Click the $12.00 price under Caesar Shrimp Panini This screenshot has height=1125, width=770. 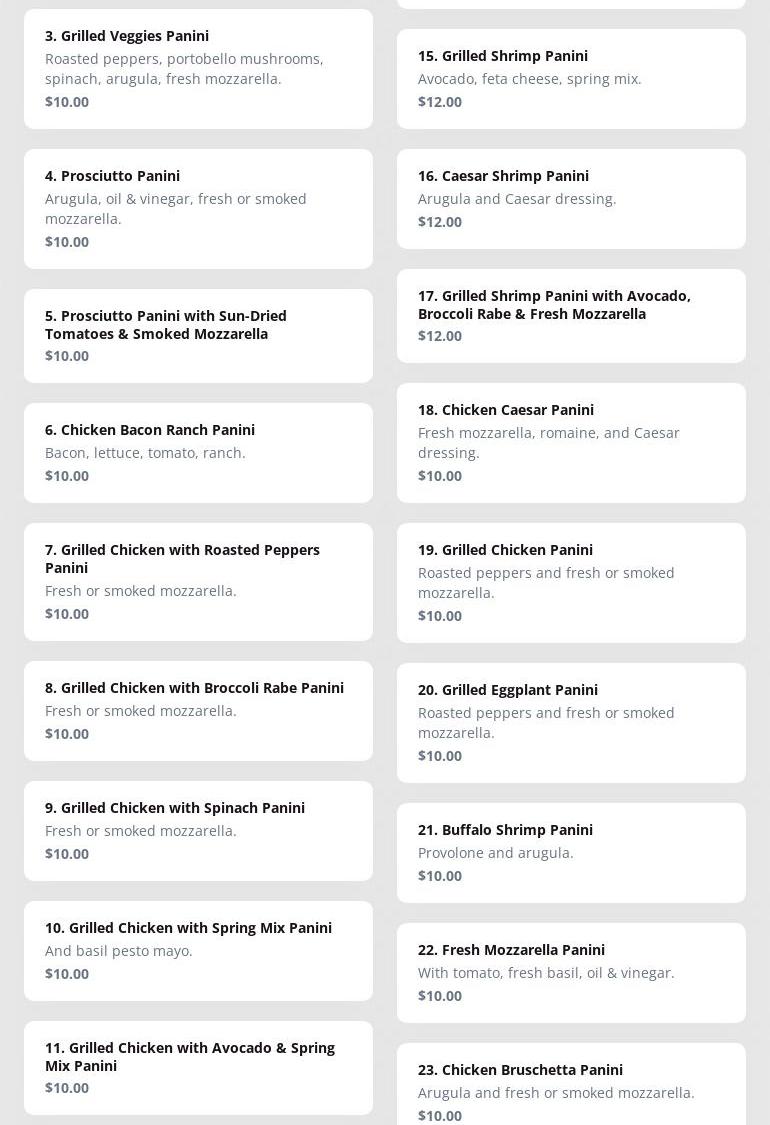[440, 222]
